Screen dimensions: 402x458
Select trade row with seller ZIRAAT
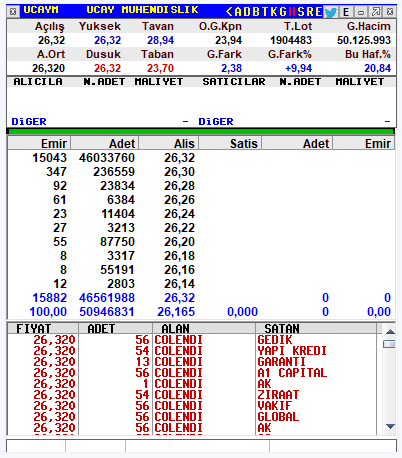[192, 395]
